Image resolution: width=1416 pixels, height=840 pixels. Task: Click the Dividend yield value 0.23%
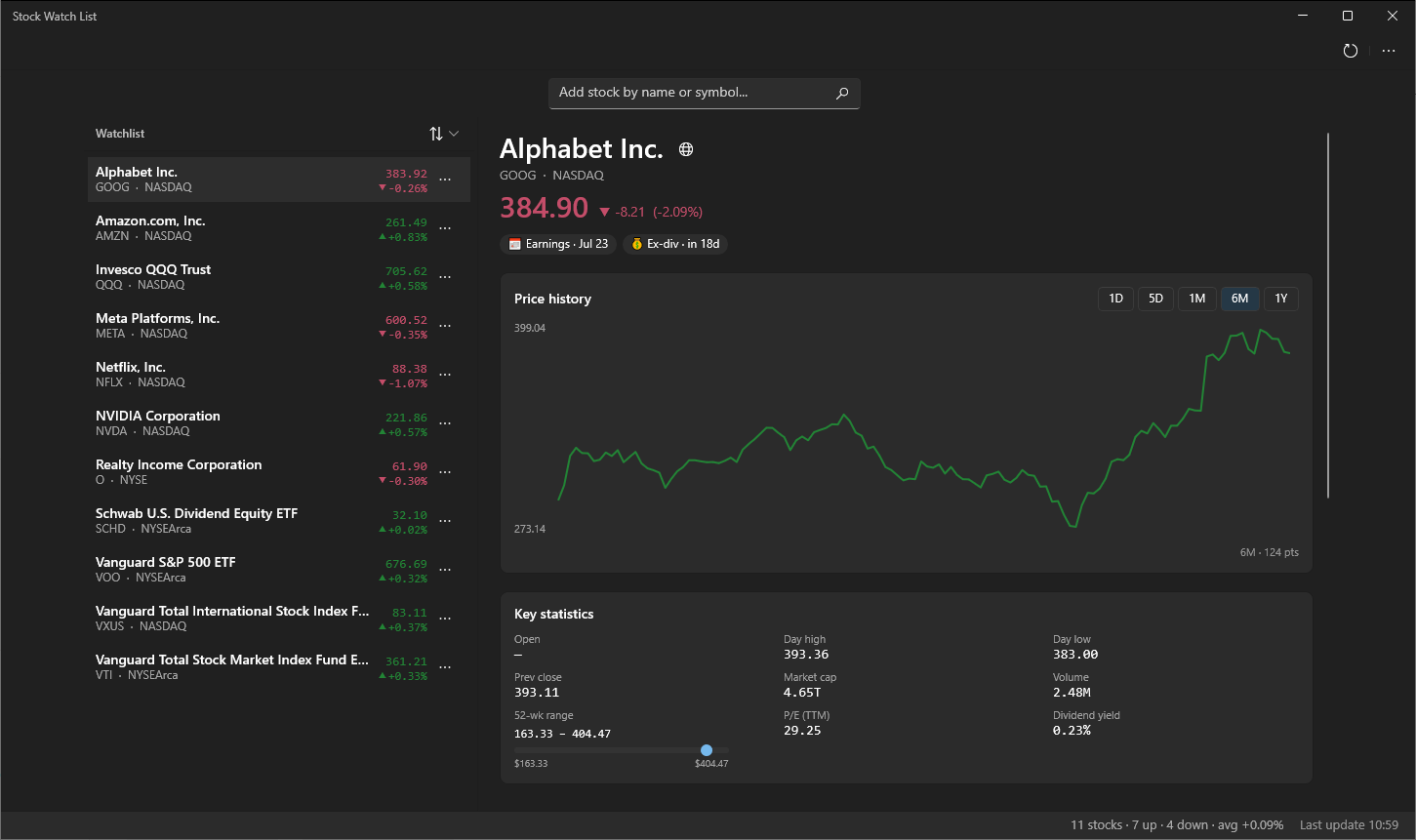1072,731
